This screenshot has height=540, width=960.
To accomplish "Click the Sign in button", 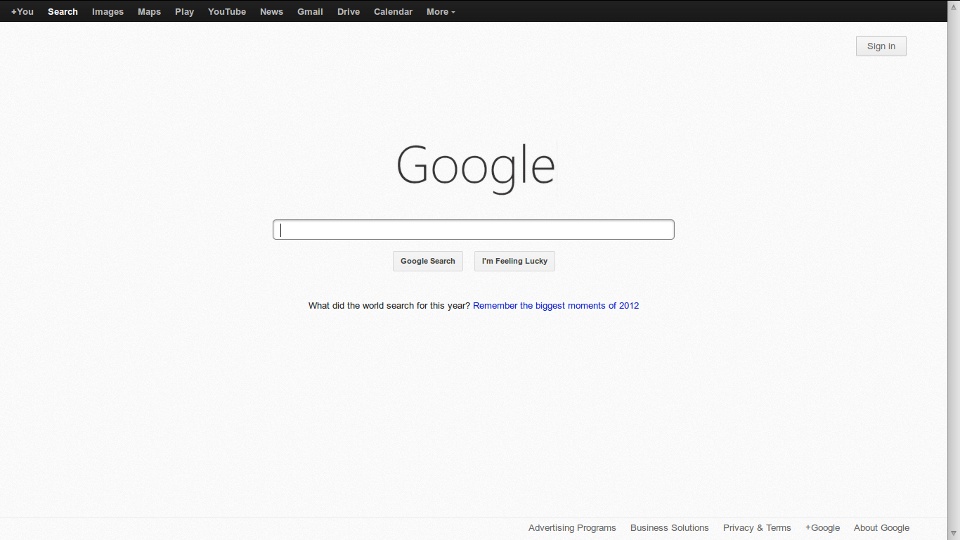I will click(x=881, y=46).
